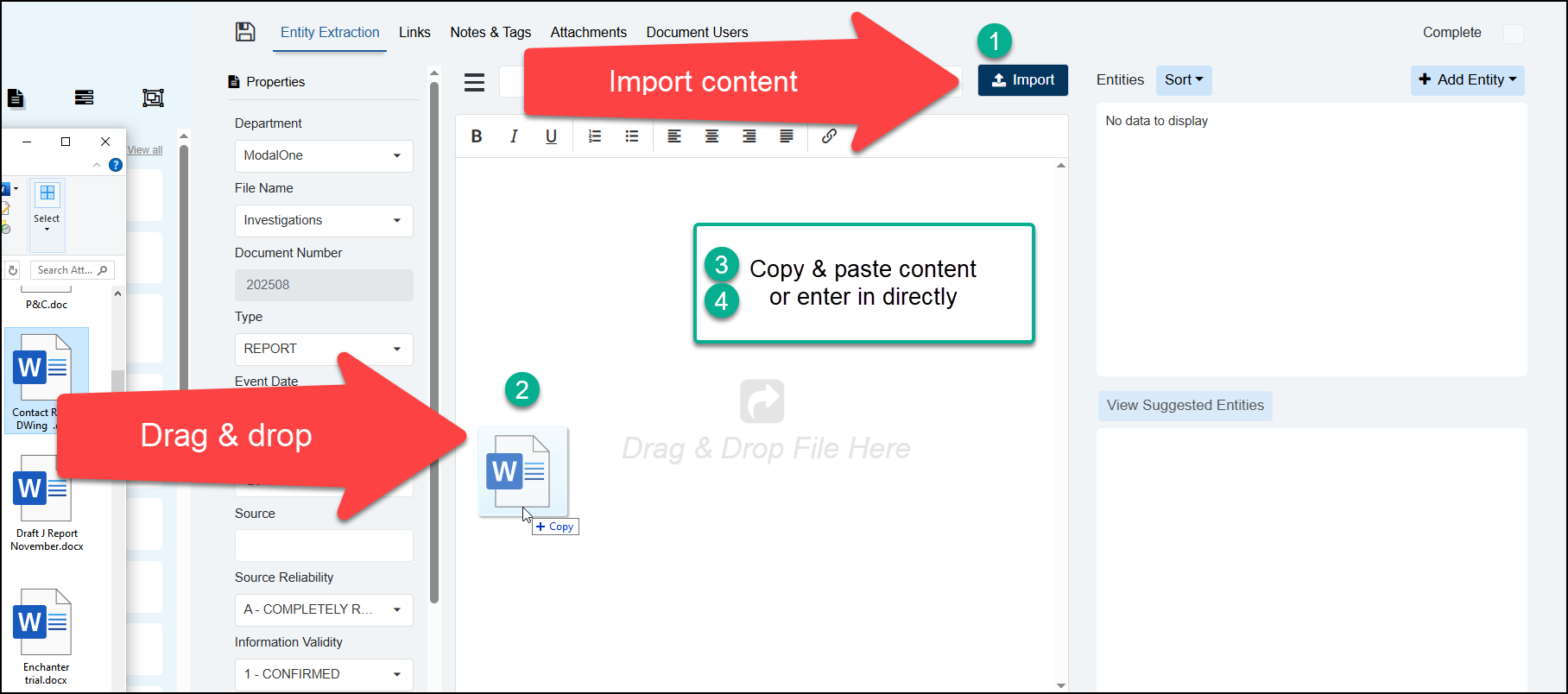The image size is (1568, 694).
Task: Insert a bulleted list
Action: coord(632,136)
